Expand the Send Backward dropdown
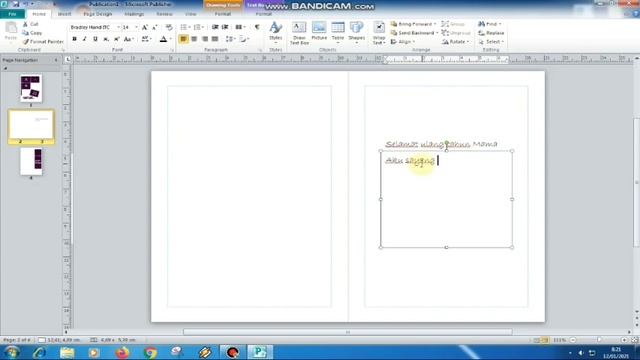The height and width of the screenshot is (360, 640). (437, 33)
